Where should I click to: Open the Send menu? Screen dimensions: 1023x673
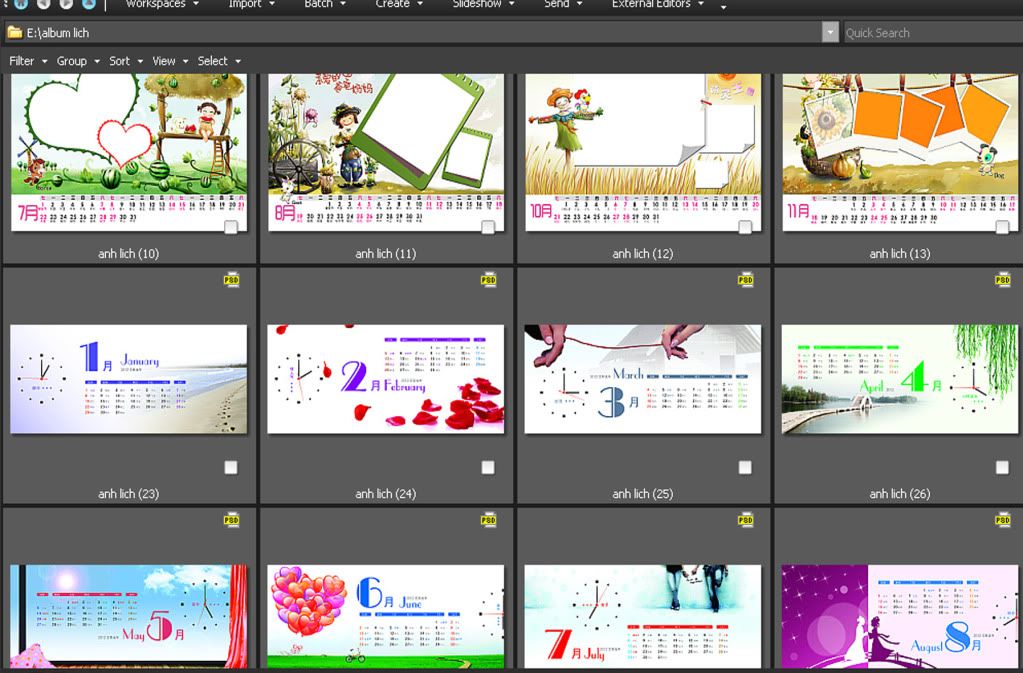(563, 4)
